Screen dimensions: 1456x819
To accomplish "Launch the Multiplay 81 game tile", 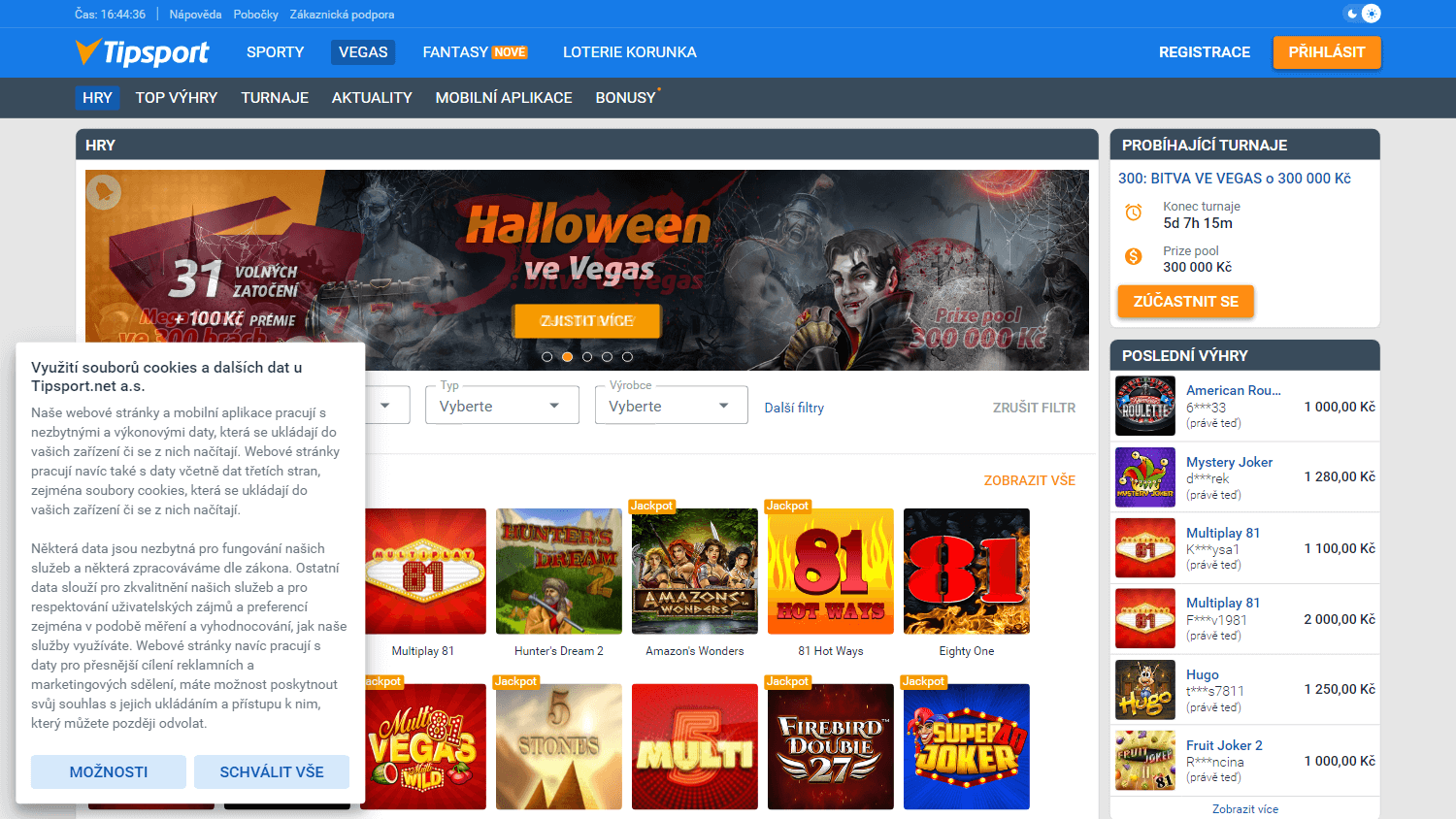I will click(425, 572).
